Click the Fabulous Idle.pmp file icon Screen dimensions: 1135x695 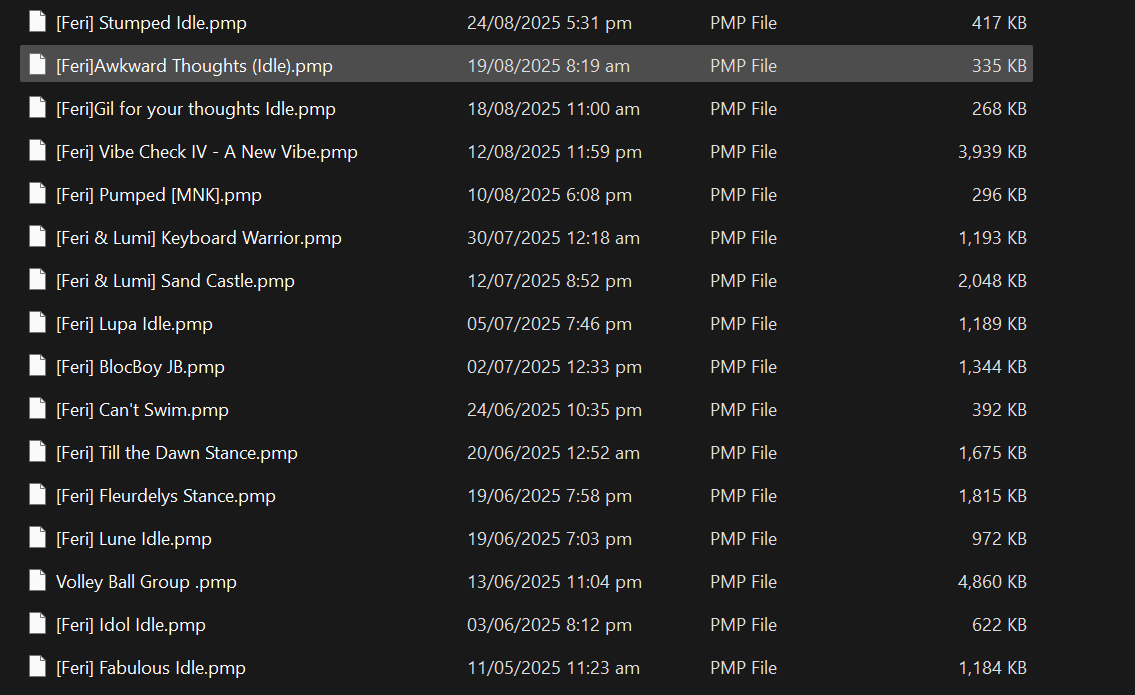(38, 667)
